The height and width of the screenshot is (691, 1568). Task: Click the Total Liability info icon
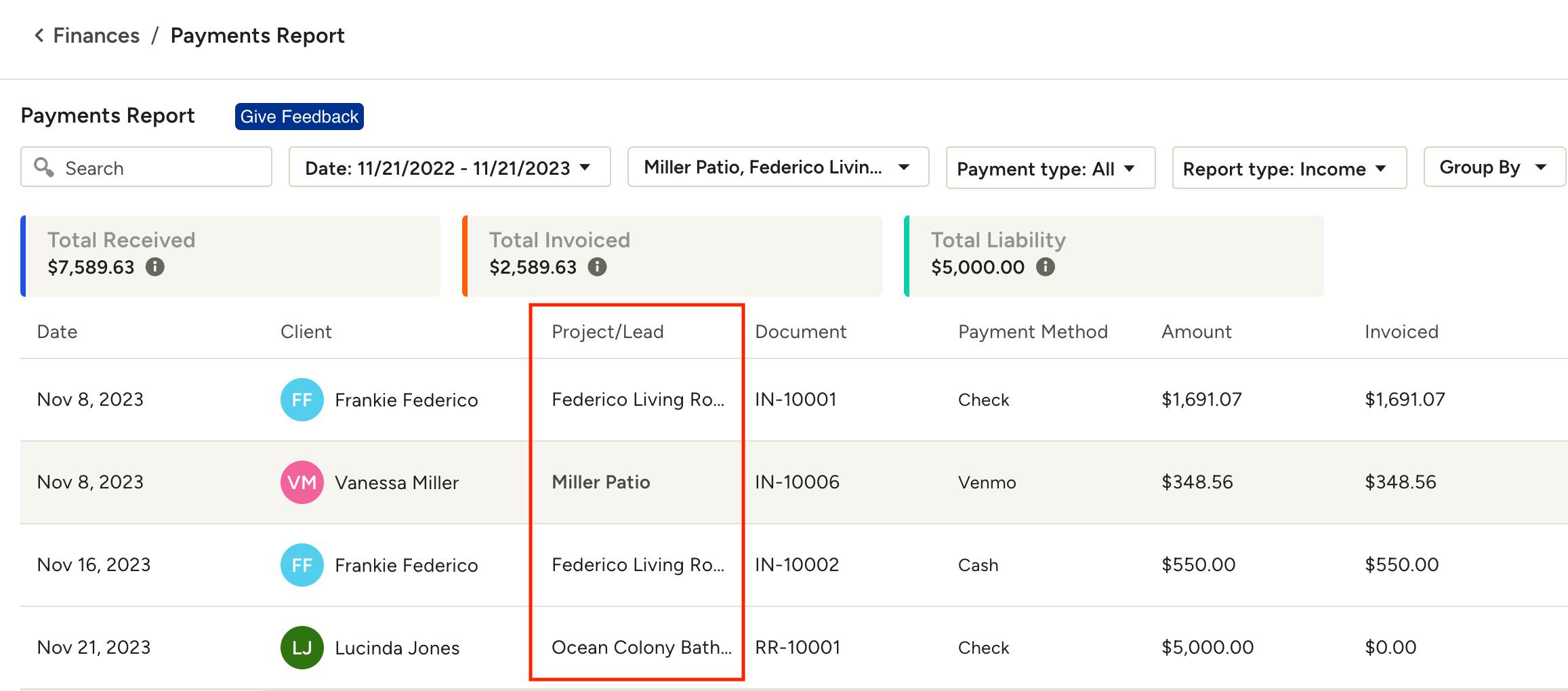(1046, 268)
